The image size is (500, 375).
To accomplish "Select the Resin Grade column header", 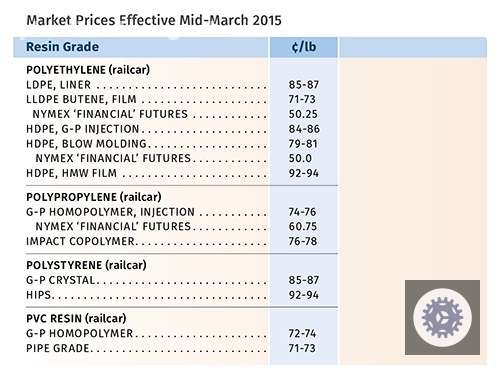I will pos(62,47).
